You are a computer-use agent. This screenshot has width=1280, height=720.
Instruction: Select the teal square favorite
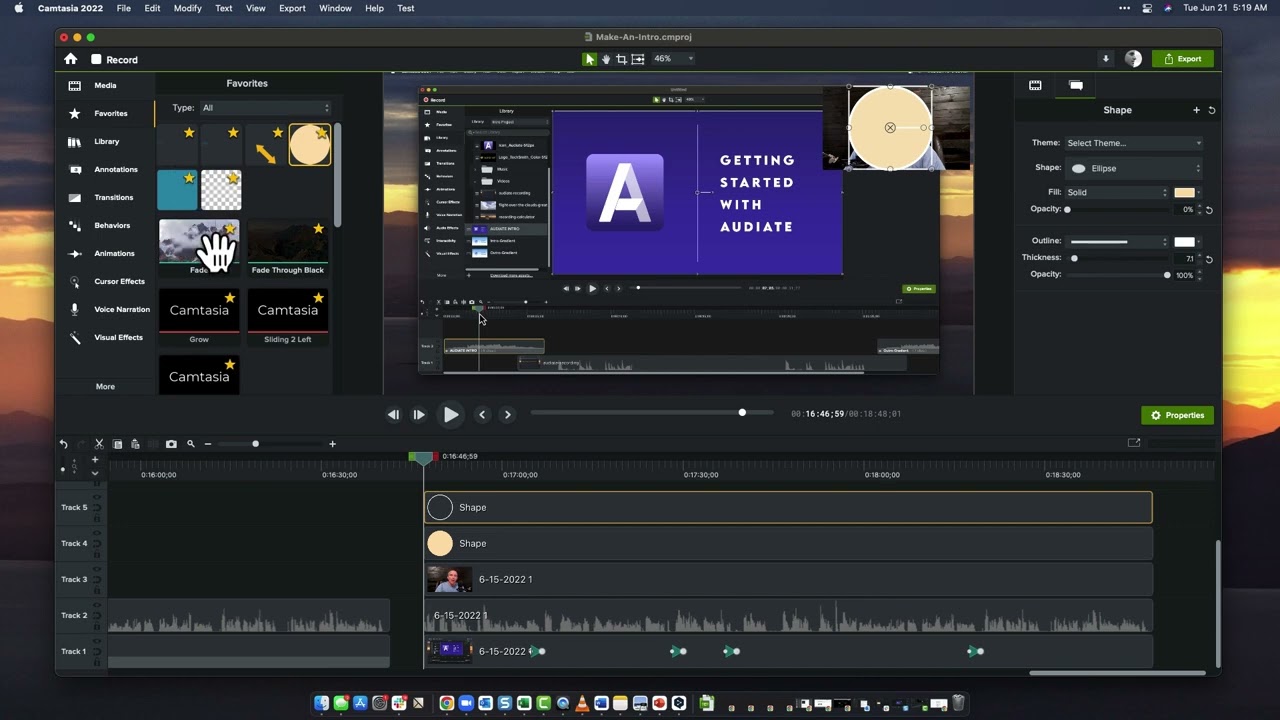pyautogui.click(x=177, y=190)
